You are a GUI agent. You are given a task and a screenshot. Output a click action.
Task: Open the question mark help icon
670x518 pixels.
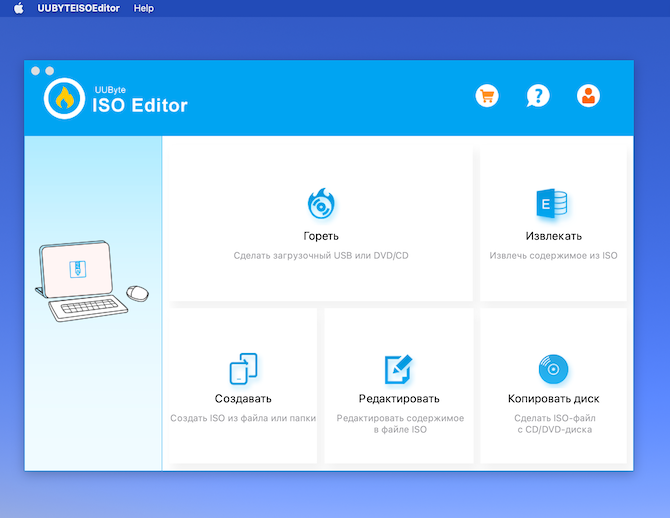tap(538, 96)
